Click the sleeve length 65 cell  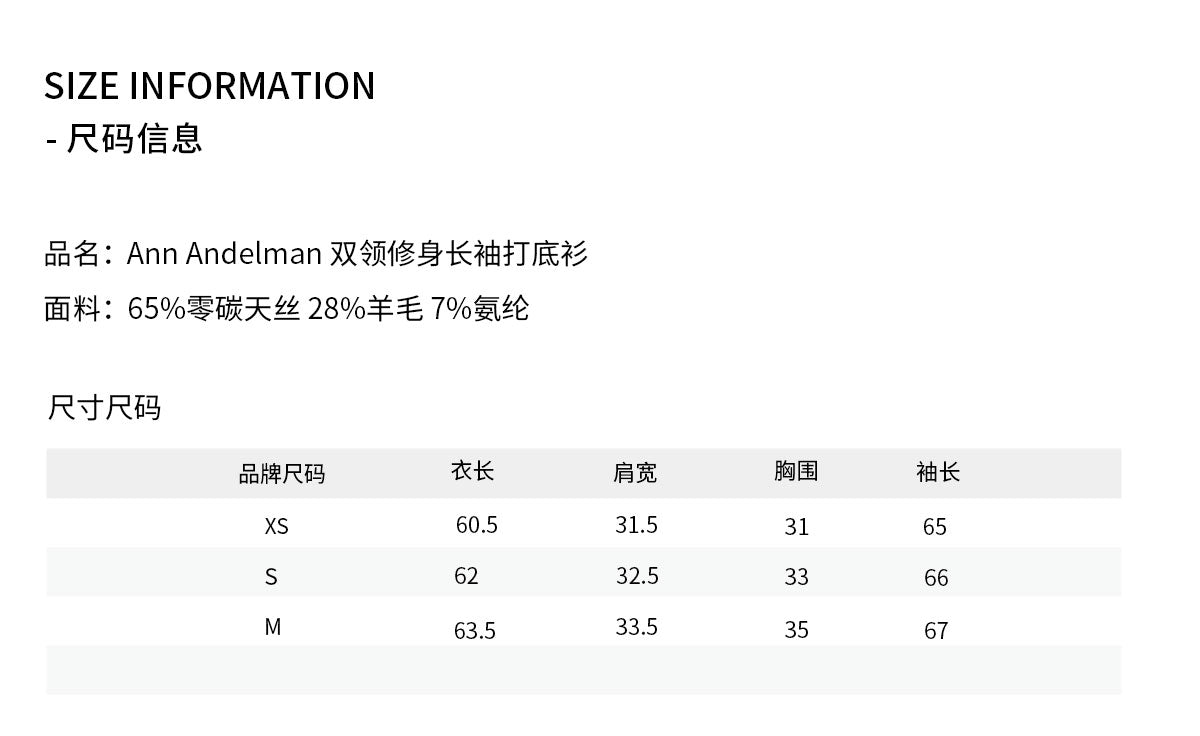[935, 527]
